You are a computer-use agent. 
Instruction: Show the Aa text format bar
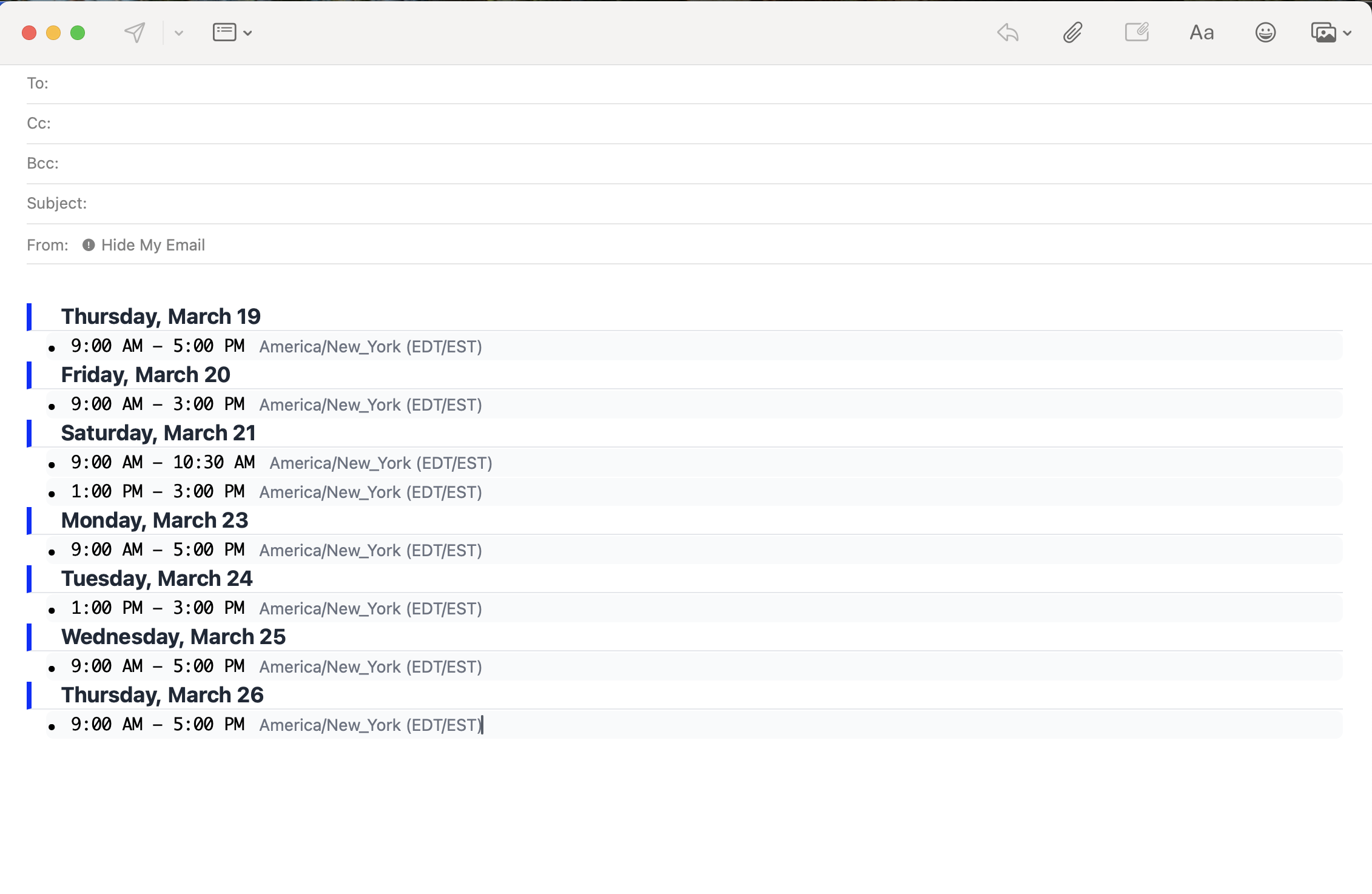click(x=1202, y=32)
